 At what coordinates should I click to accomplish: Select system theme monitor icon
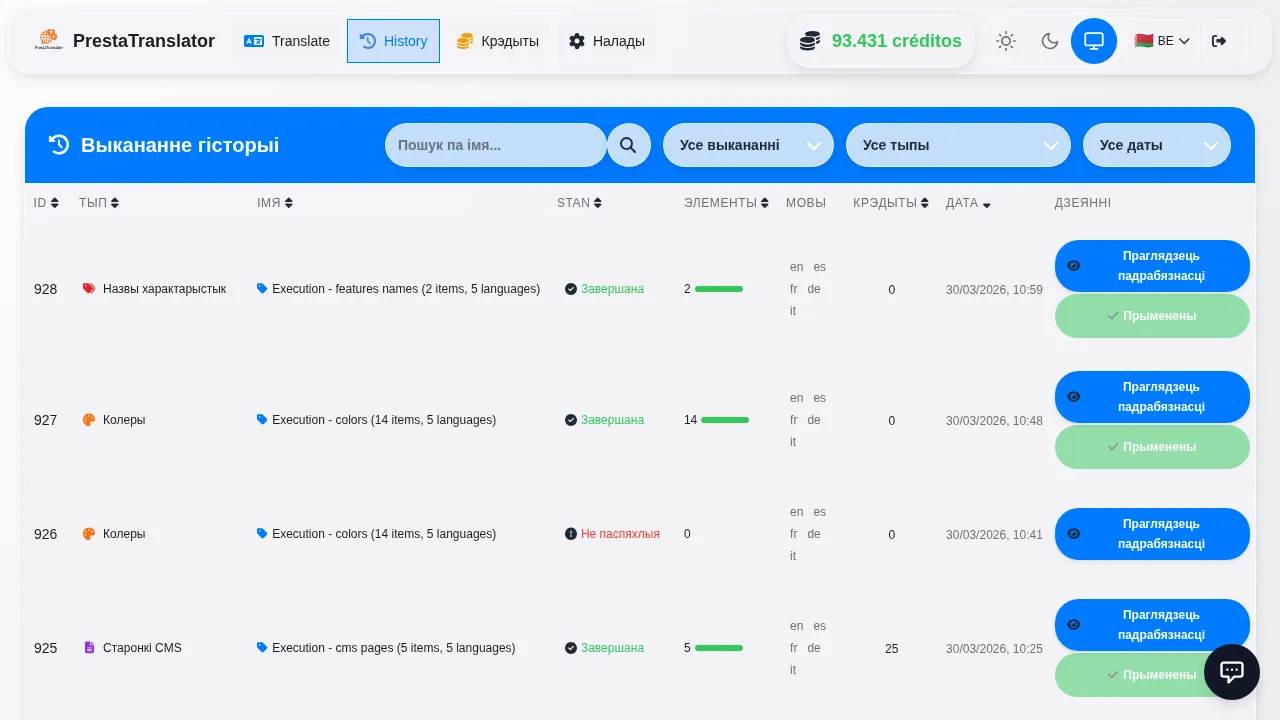pos(1094,41)
